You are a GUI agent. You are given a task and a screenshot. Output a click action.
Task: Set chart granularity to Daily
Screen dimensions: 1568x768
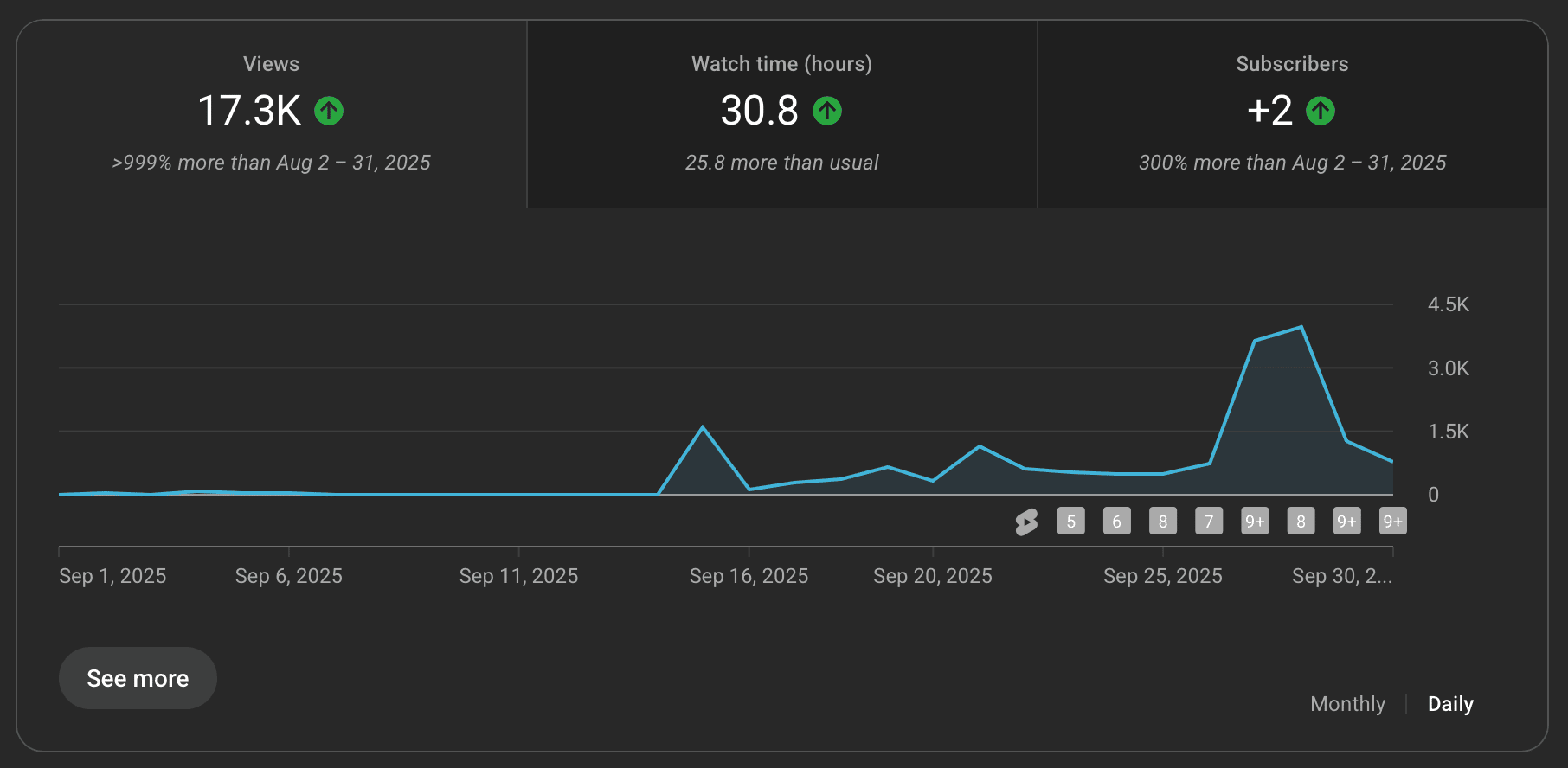(1450, 704)
